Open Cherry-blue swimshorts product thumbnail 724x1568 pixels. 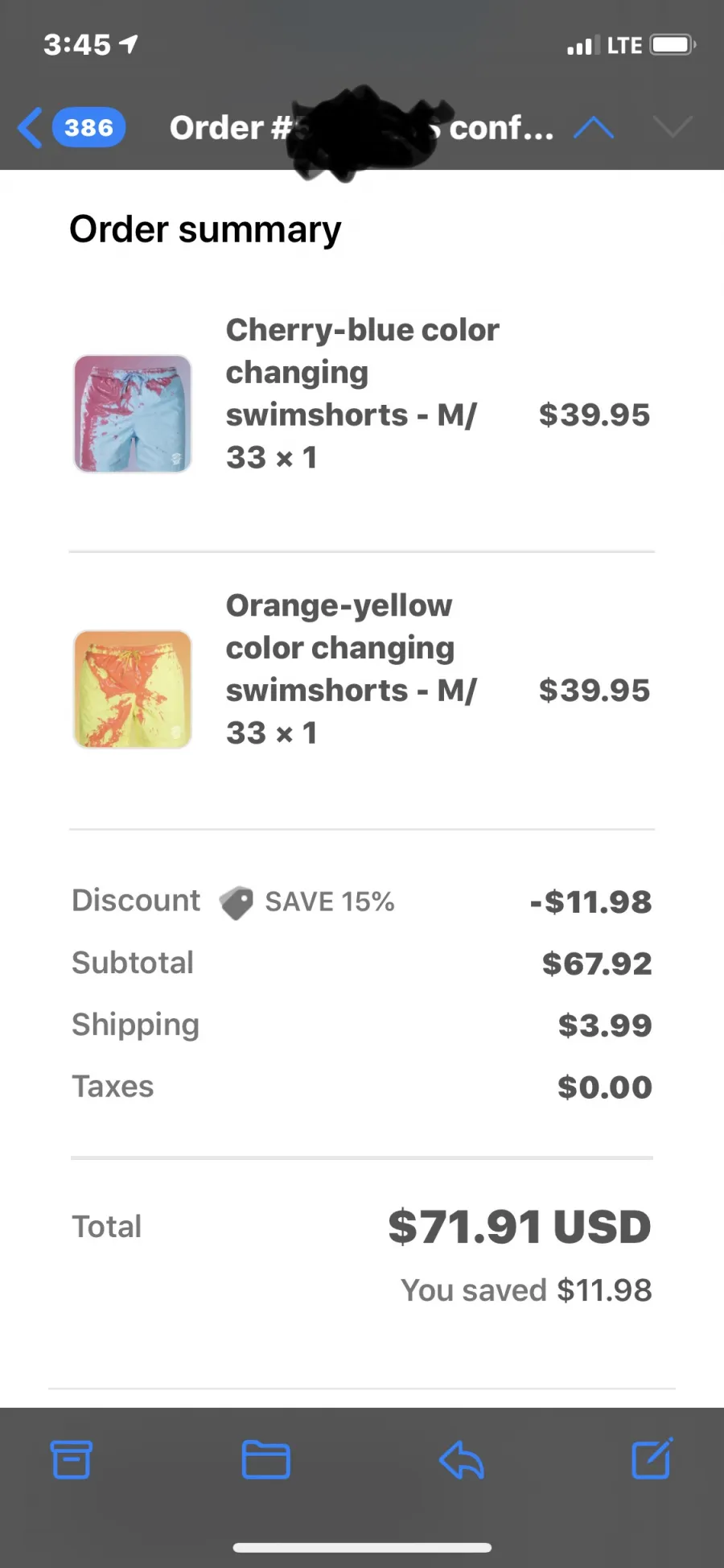pyautogui.click(x=133, y=414)
